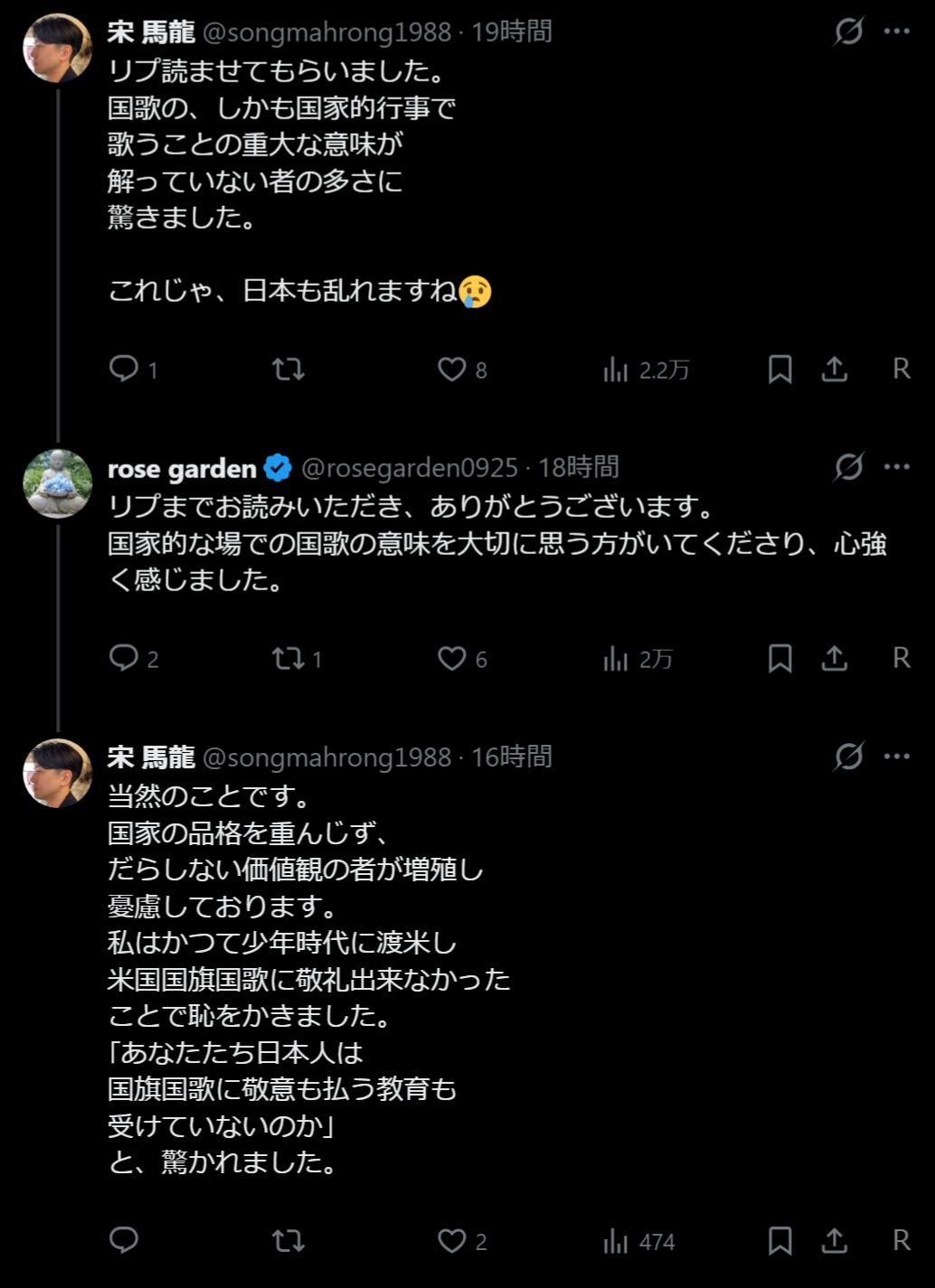935x1288 pixels.
Task: Bookmark the first tweet
Action: pyautogui.click(x=779, y=369)
